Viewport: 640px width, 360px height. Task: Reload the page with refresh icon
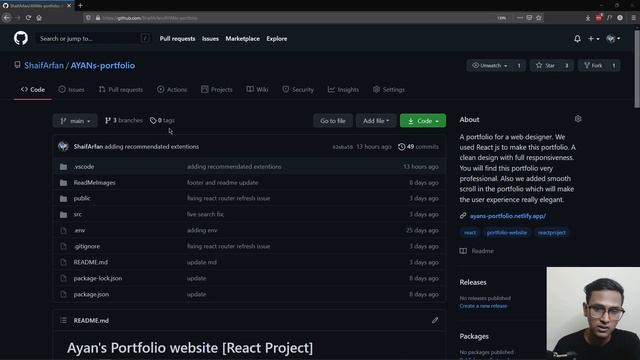tap(28, 18)
